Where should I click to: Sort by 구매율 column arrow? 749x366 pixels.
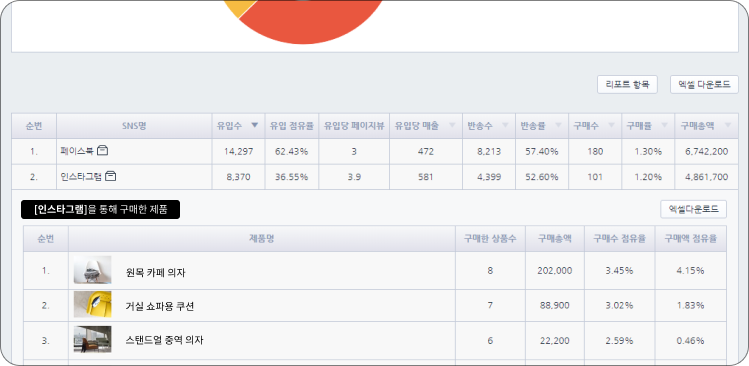click(x=664, y=125)
